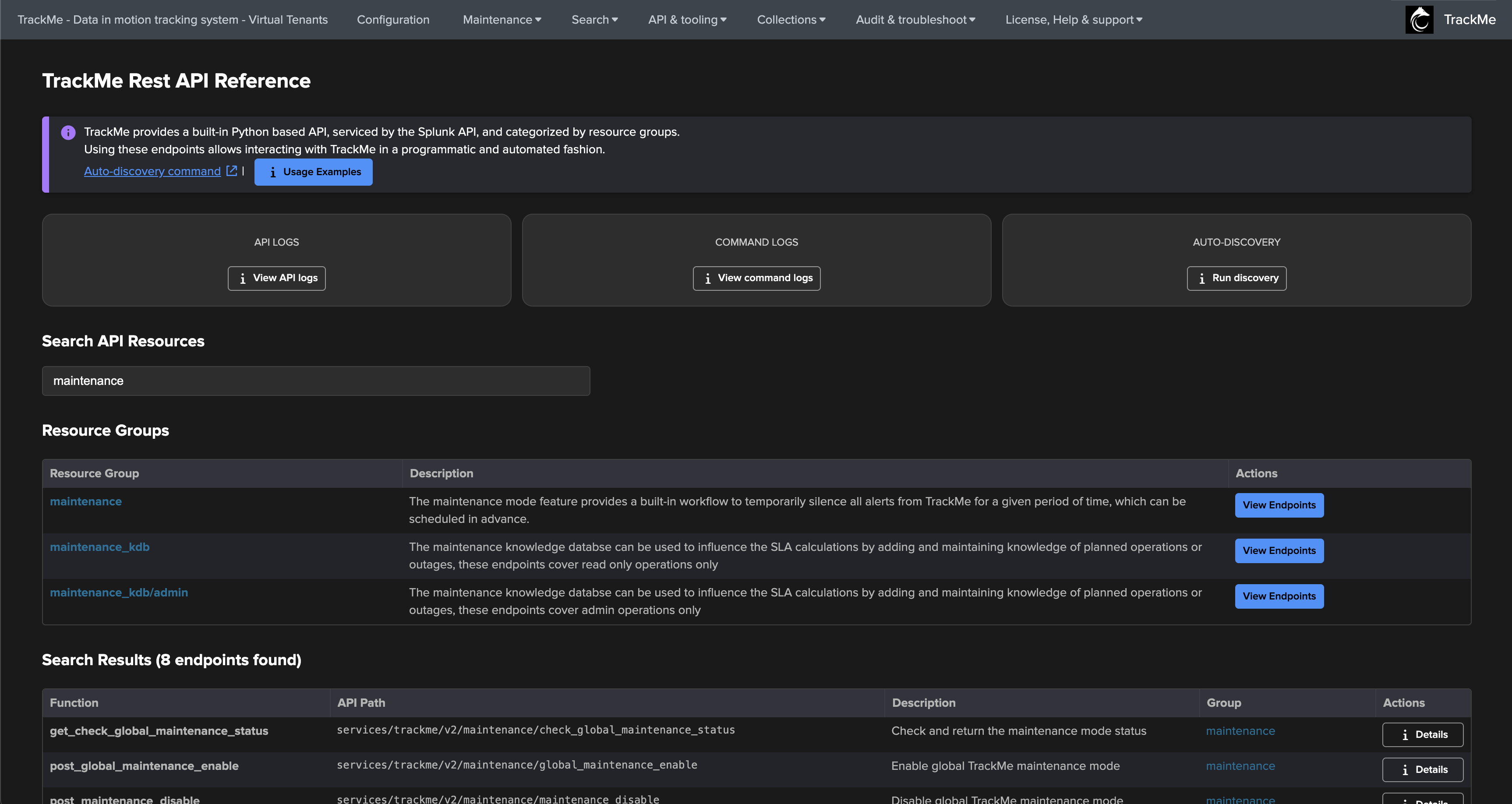Click external link icon beside Auto-discovery command

[x=232, y=171]
